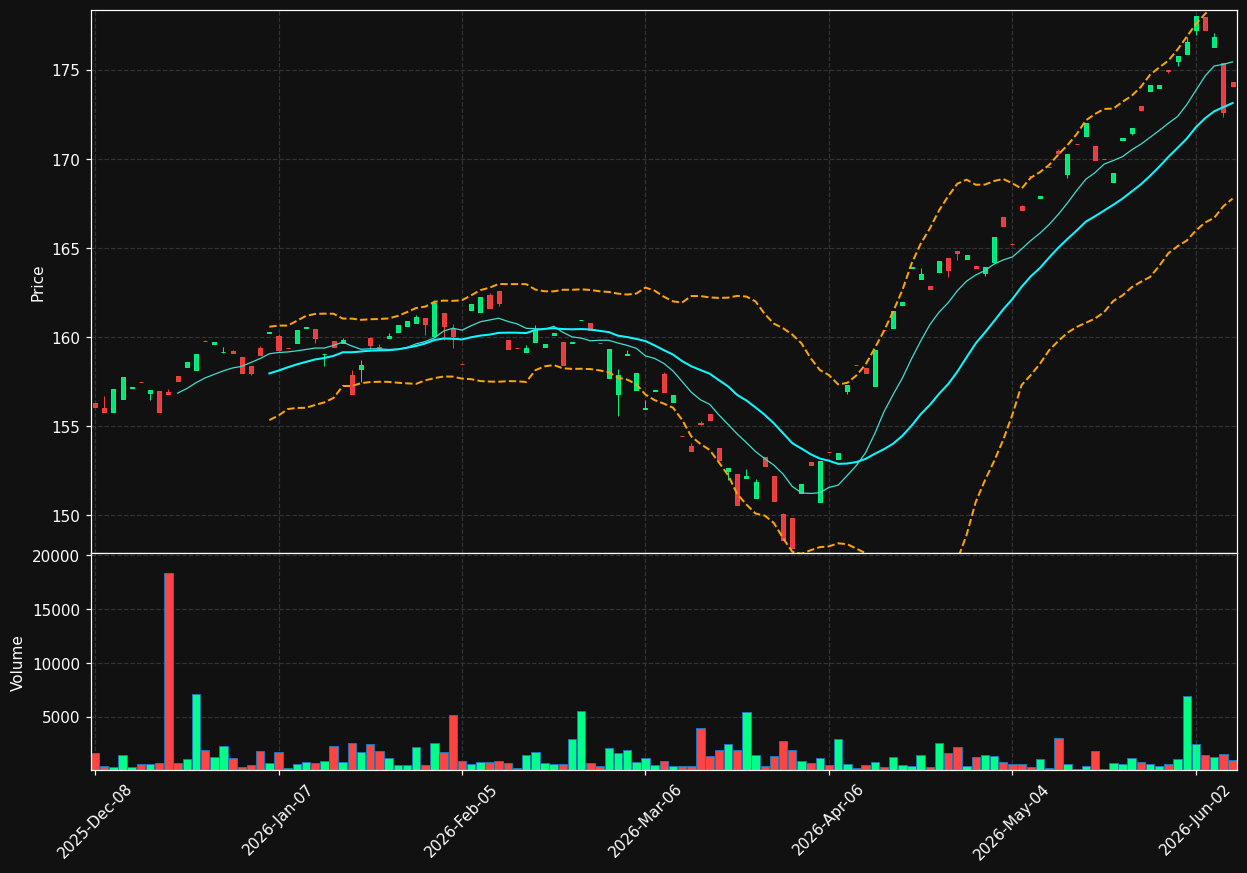Select the tallest red volume bar

[169, 672]
